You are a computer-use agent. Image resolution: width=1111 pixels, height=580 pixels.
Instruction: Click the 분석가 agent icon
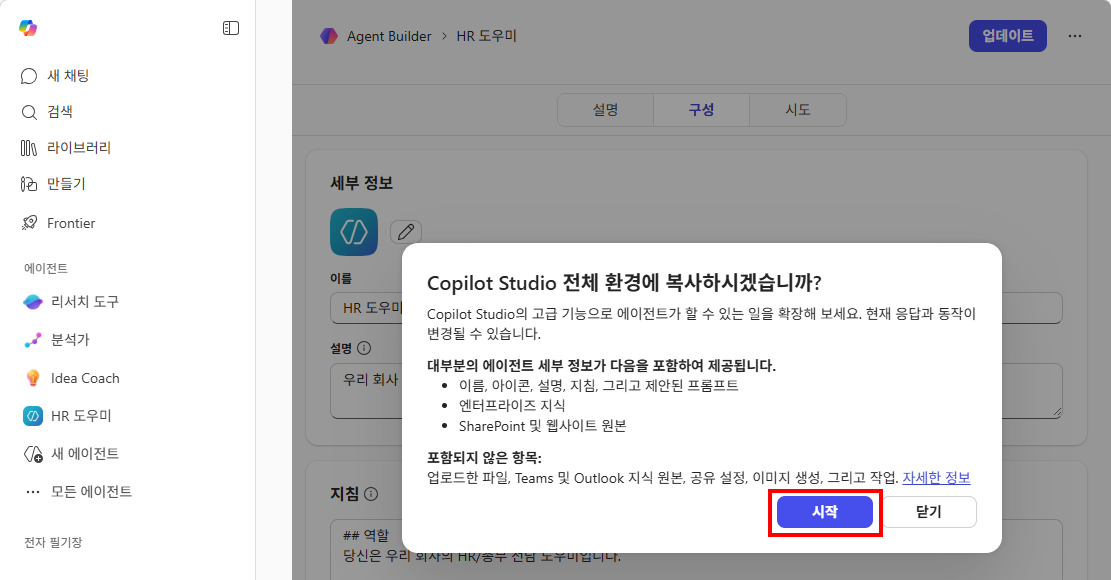click(33, 340)
